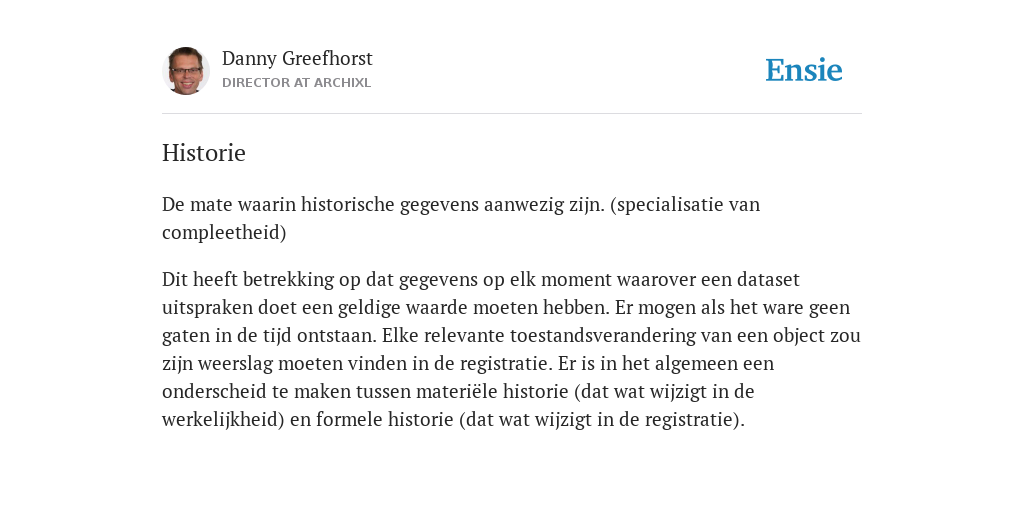Click the word onderscheid in the paragraph
1024x512 pixels.
tap(210, 392)
